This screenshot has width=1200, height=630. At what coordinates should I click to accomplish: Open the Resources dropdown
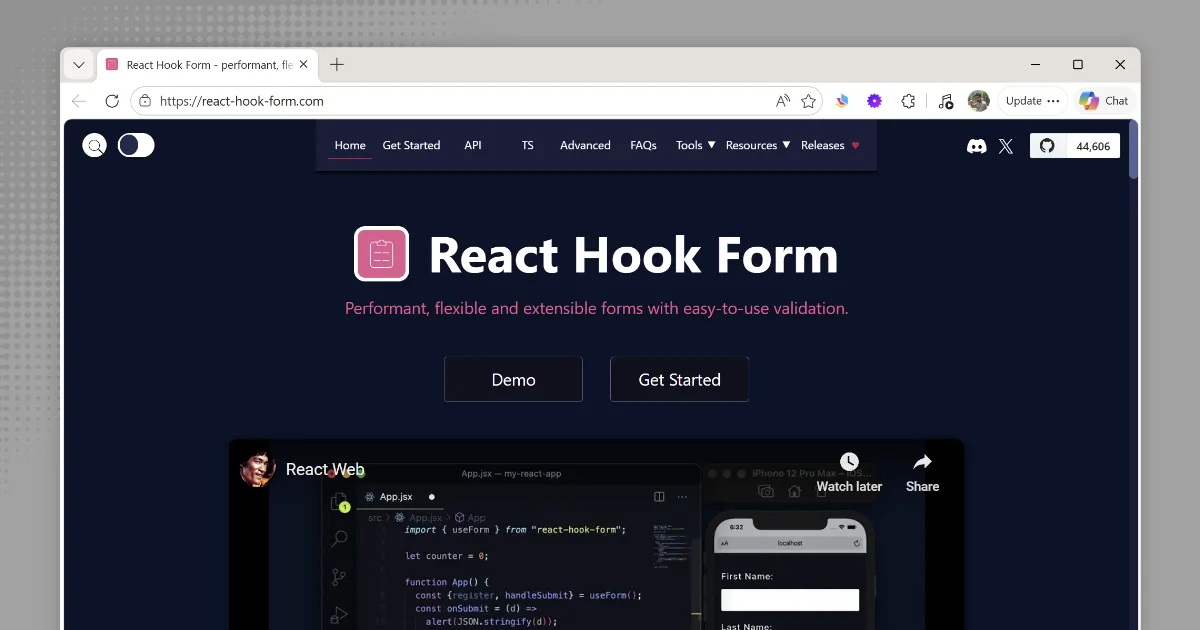[x=752, y=145]
